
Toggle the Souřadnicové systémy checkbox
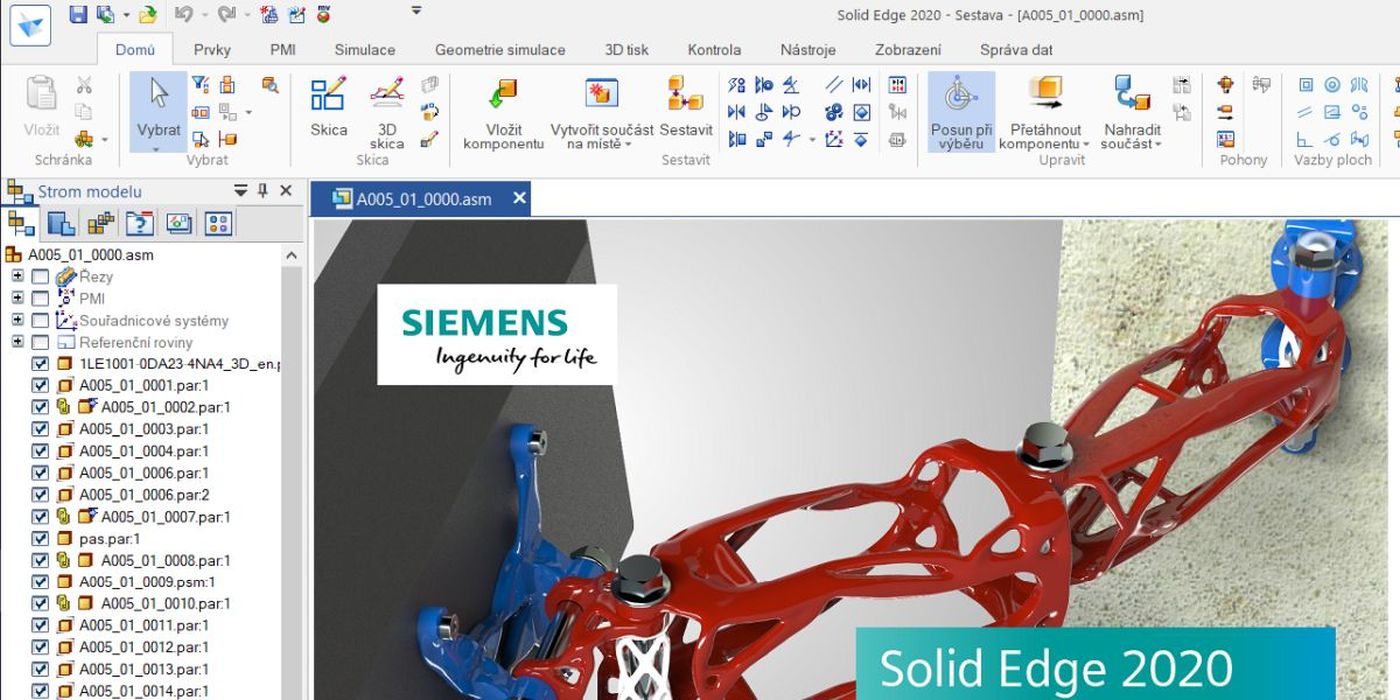(40, 321)
